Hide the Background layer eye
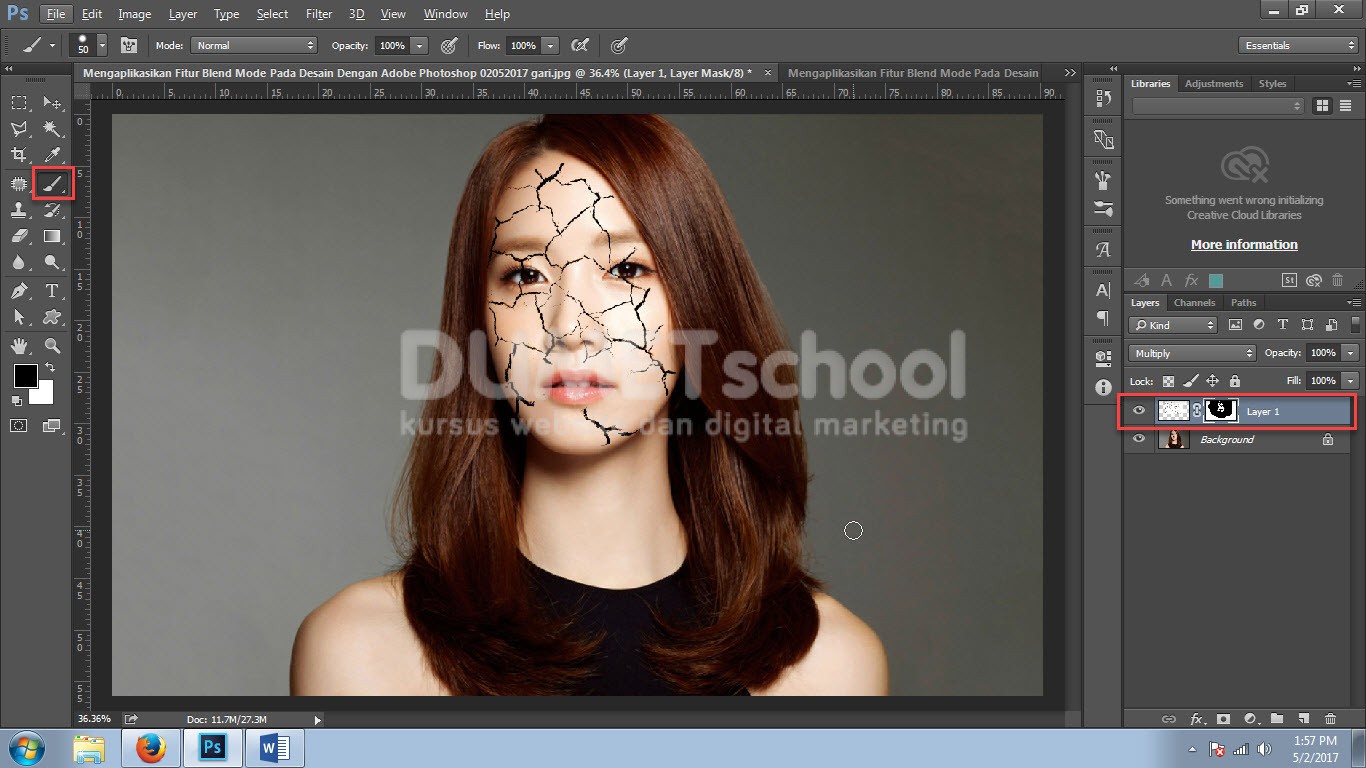This screenshot has height=768, width=1366. coord(1139,439)
